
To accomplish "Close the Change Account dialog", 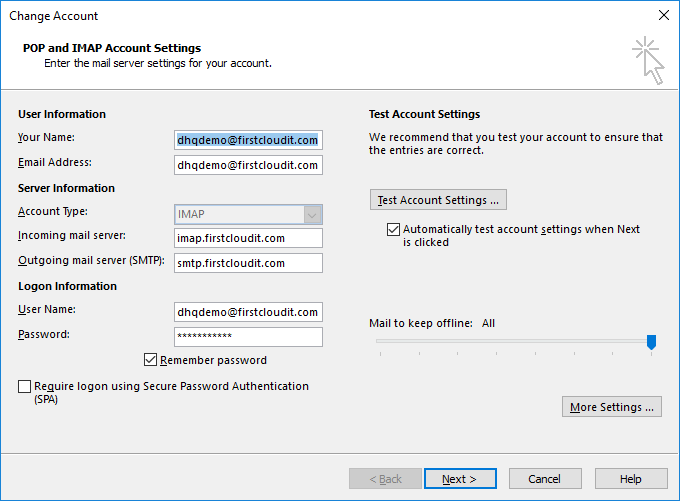I will (x=664, y=15).
